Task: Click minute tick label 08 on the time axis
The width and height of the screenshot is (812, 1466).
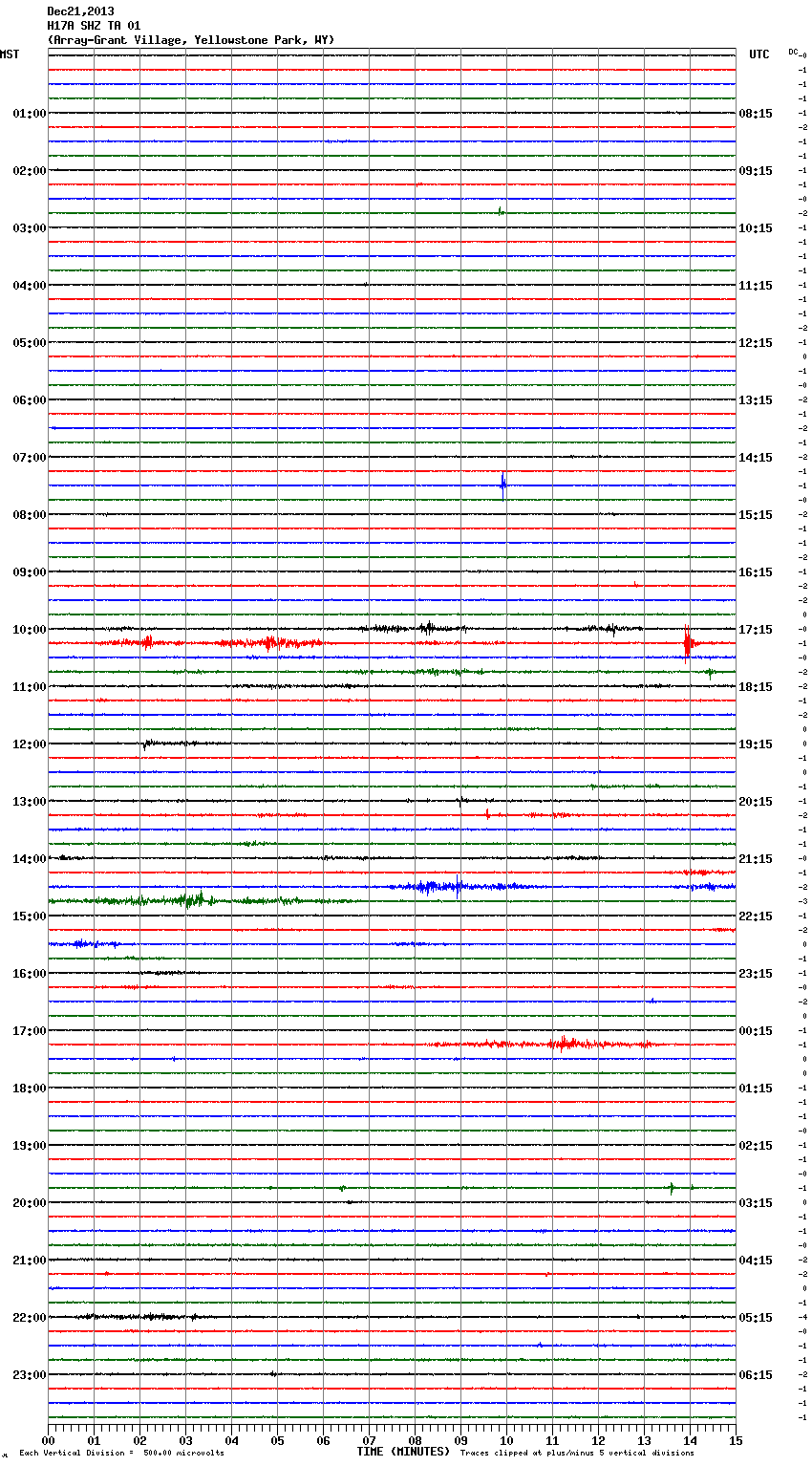Action: [x=415, y=1440]
